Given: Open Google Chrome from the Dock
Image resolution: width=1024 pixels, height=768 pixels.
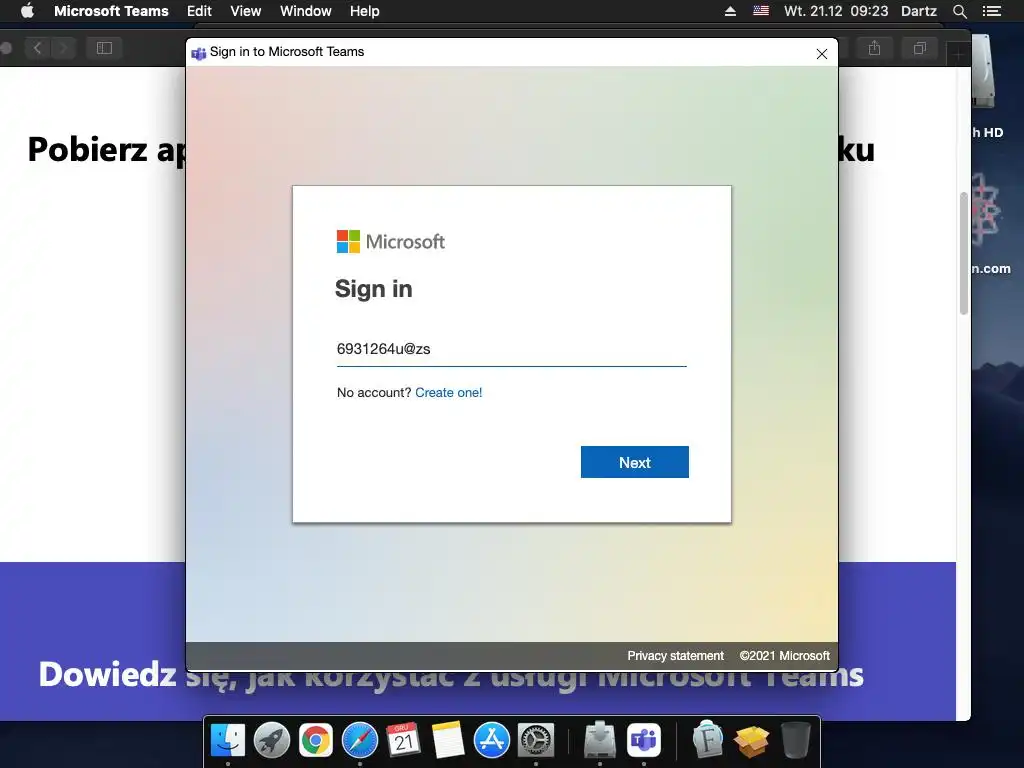Looking at the screenshot, I should [315, 741].
